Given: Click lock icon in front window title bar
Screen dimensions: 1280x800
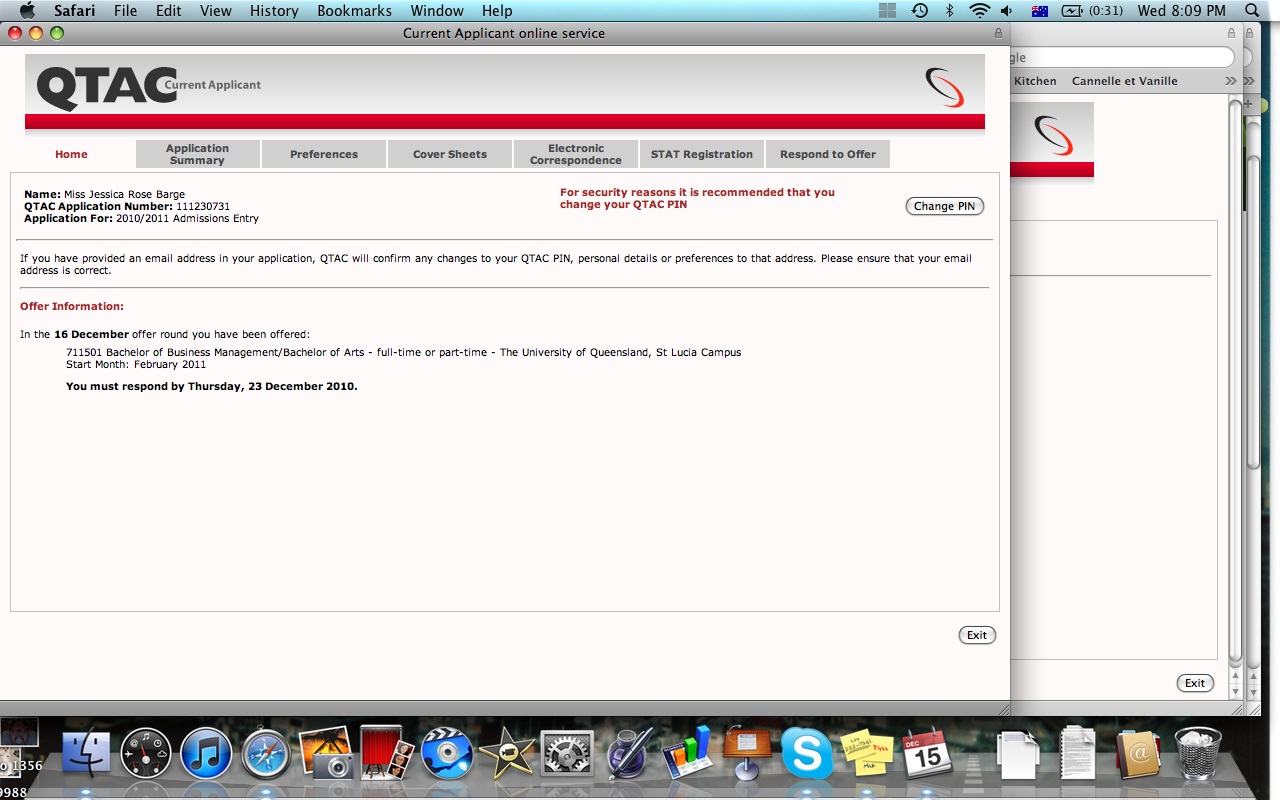Looking at the screenshot, I should point(998,33).
